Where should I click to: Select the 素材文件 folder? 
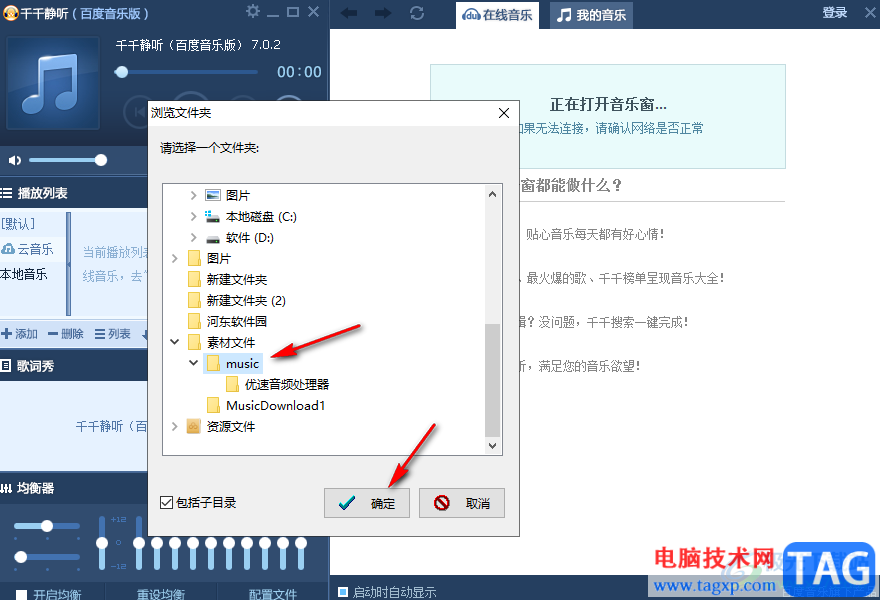coord(221,342)
